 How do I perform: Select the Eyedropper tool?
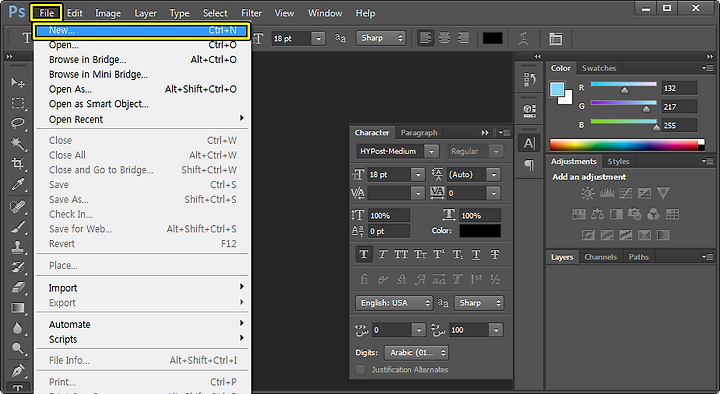(x=18, y=185)
